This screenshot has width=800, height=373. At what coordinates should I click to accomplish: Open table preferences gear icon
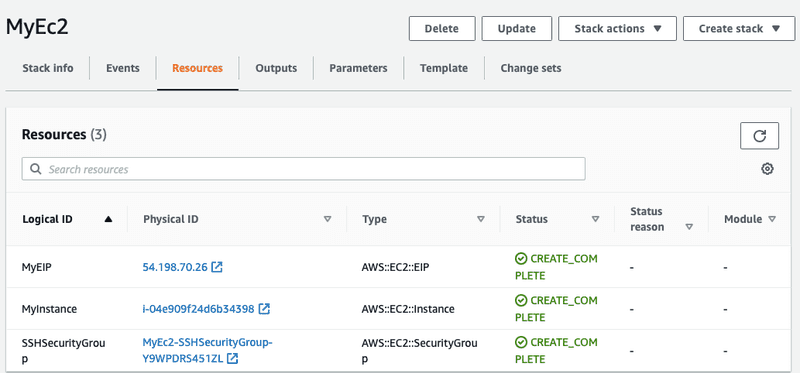tap(767, 169)
